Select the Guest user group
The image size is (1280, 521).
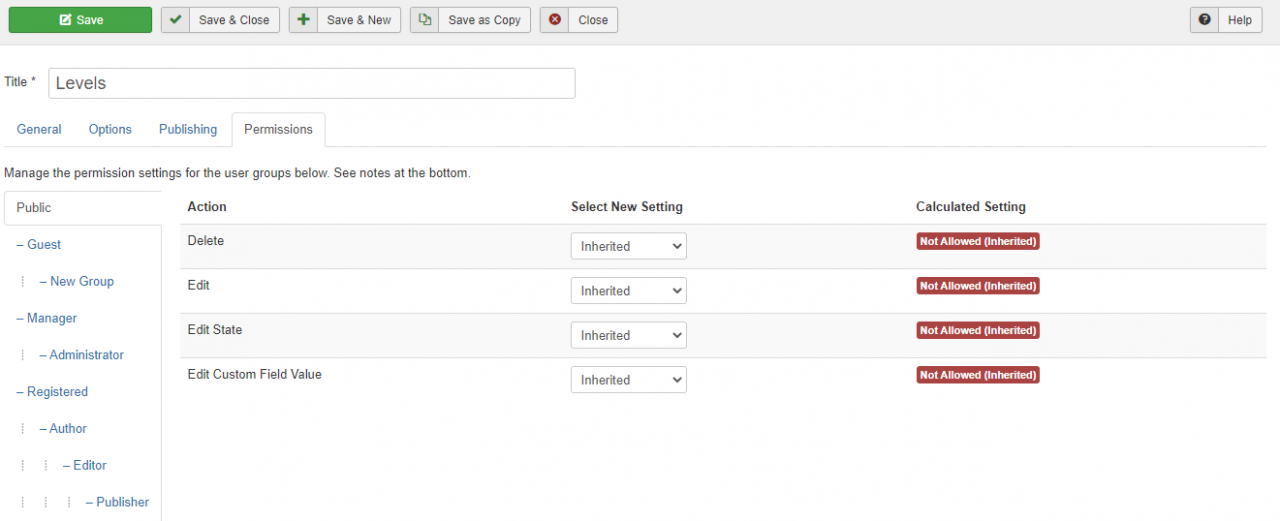(x=44, y=245)
